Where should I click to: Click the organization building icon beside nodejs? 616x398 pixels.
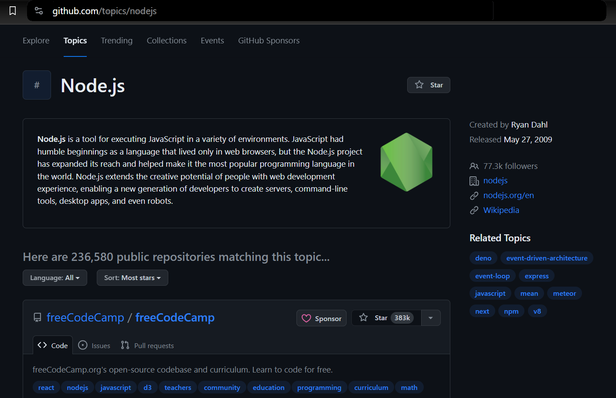pyautogui.click(x=474, y=181)
